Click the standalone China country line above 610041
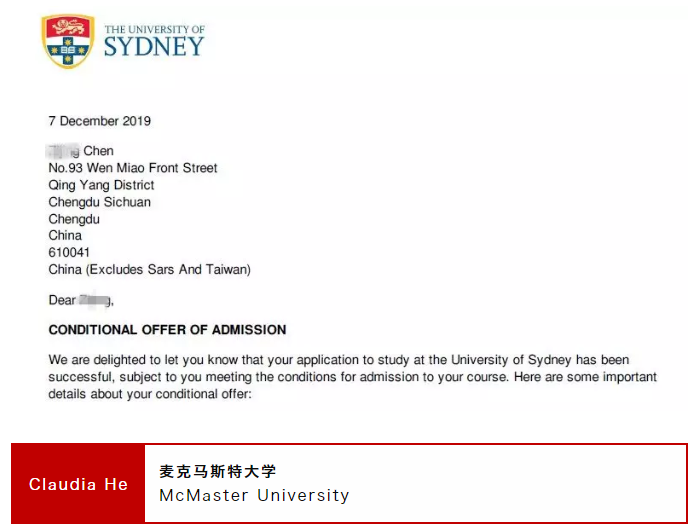 coord(65,236)
